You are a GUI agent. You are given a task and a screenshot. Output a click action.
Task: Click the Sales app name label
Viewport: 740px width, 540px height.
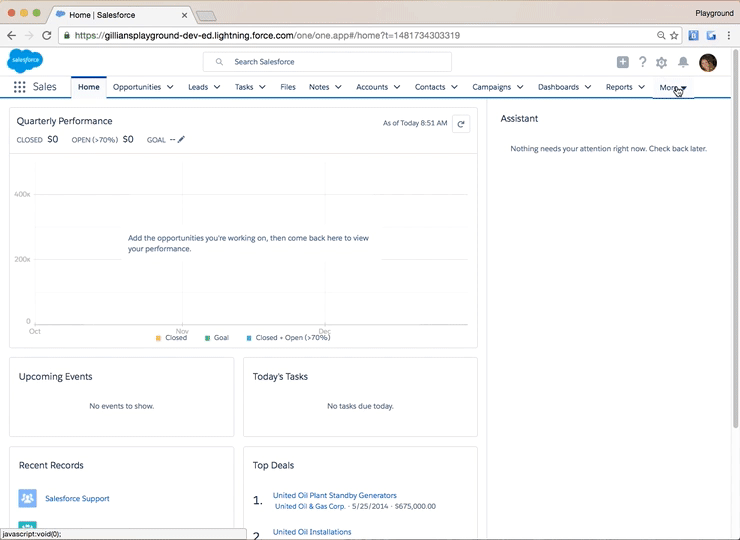point(44,87)
